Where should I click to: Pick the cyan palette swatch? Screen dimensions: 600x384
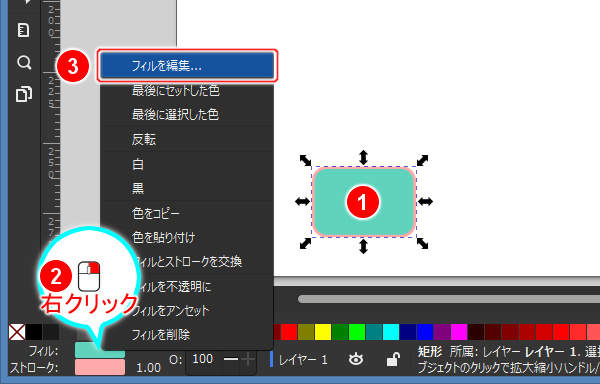391,332
